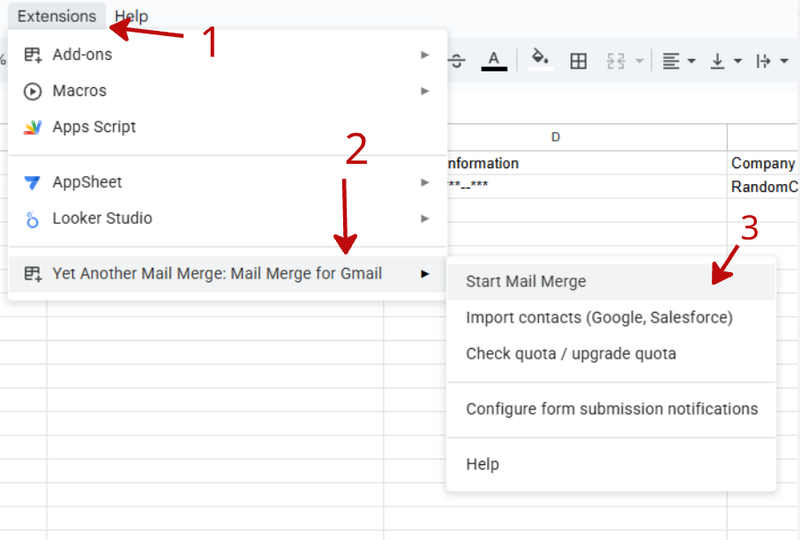This screenshot has width=800, height=540.
Task: Open the AppSheet submenu entry
Action: coord(228,182)
